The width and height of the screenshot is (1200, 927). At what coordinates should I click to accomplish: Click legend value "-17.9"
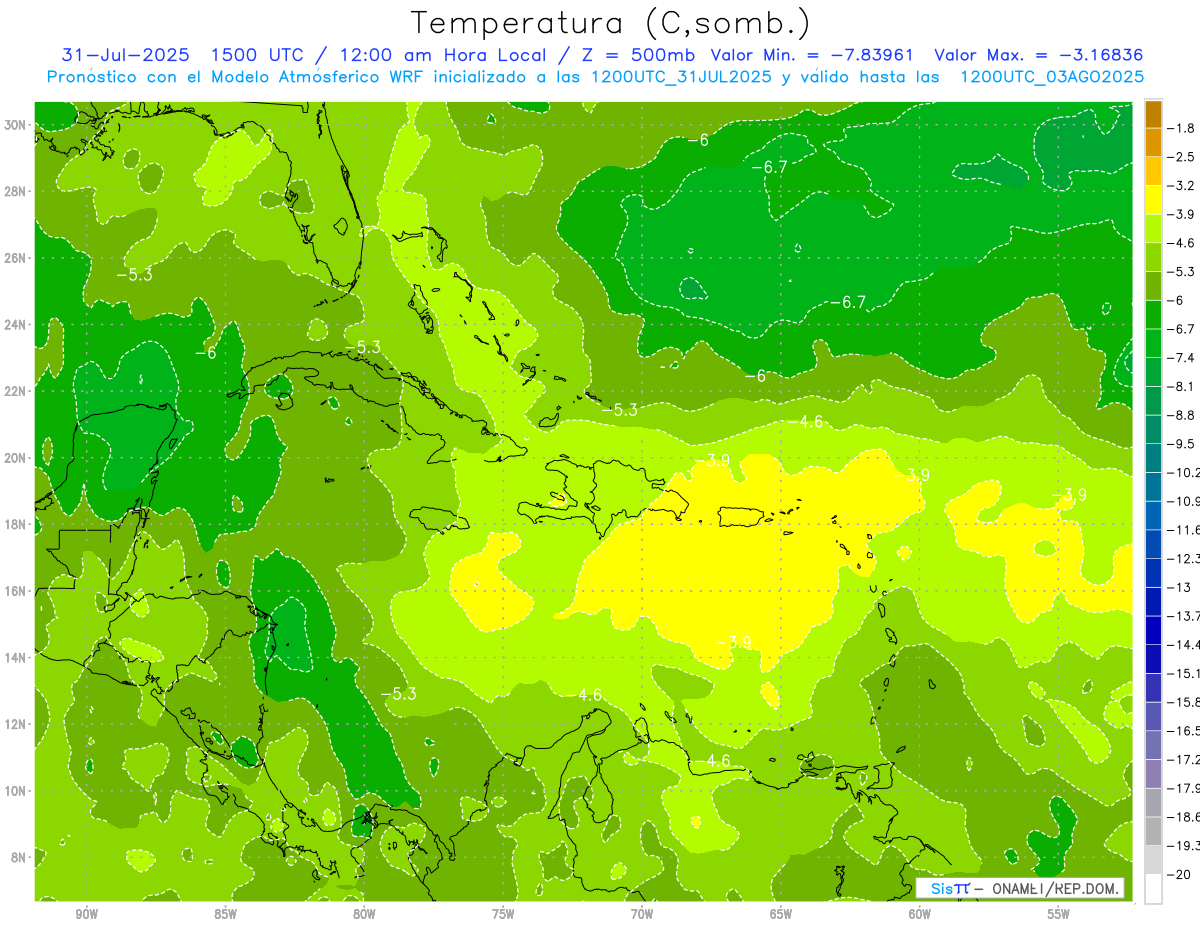tap(1184, 788)
